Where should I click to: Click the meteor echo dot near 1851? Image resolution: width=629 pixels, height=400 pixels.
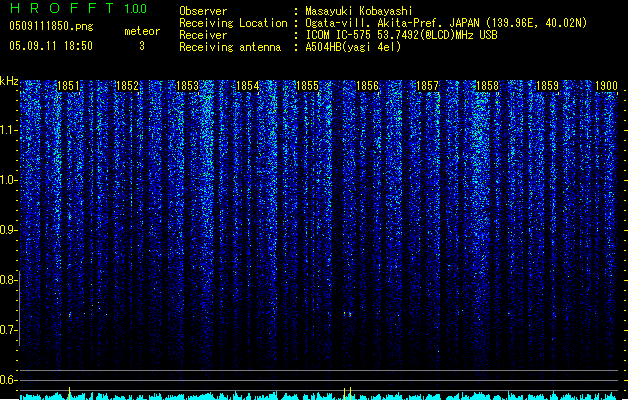[70, 315]
